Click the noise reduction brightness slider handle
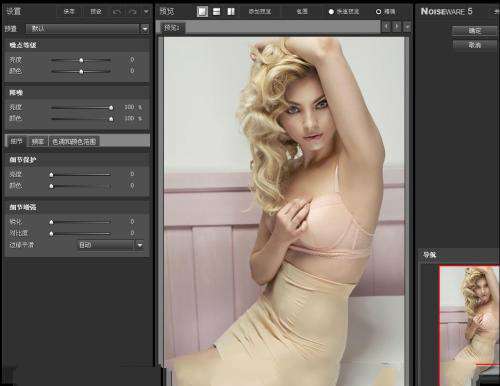Screen dimensions: 500x386 [x=111, y=108]
